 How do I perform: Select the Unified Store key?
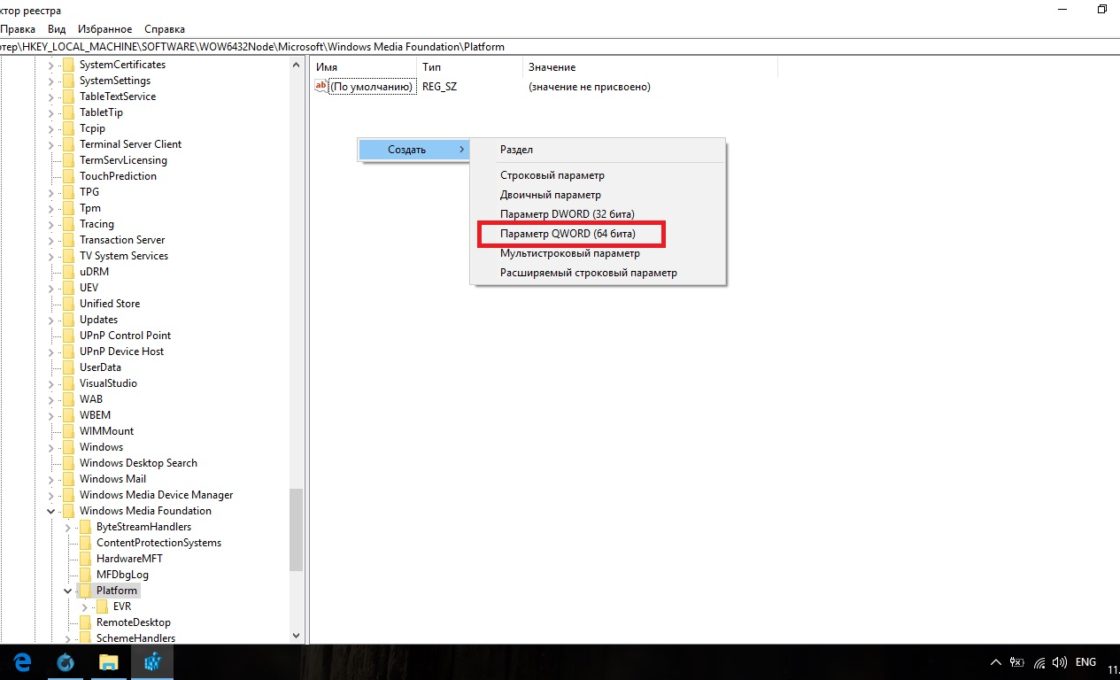[x=109, y=304]
